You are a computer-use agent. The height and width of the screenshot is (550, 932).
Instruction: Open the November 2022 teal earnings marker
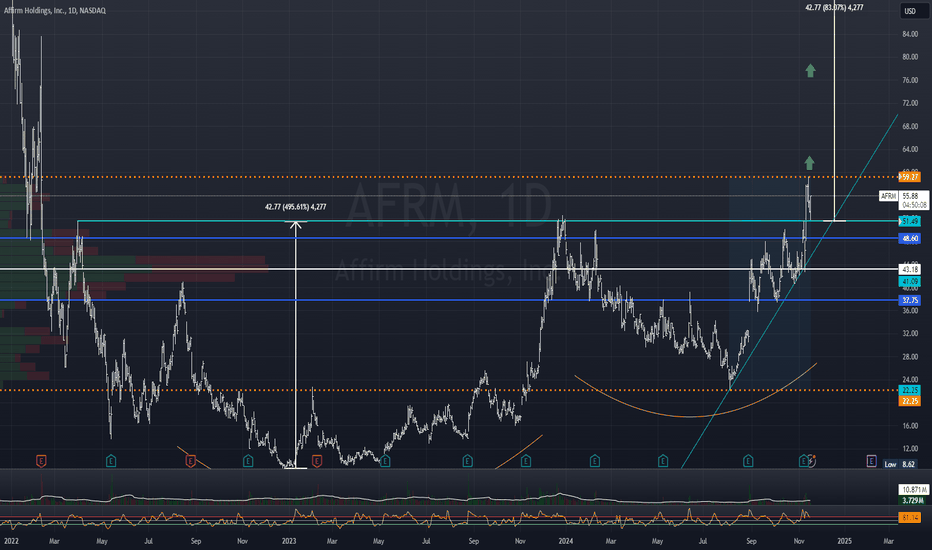coord(248,460)
